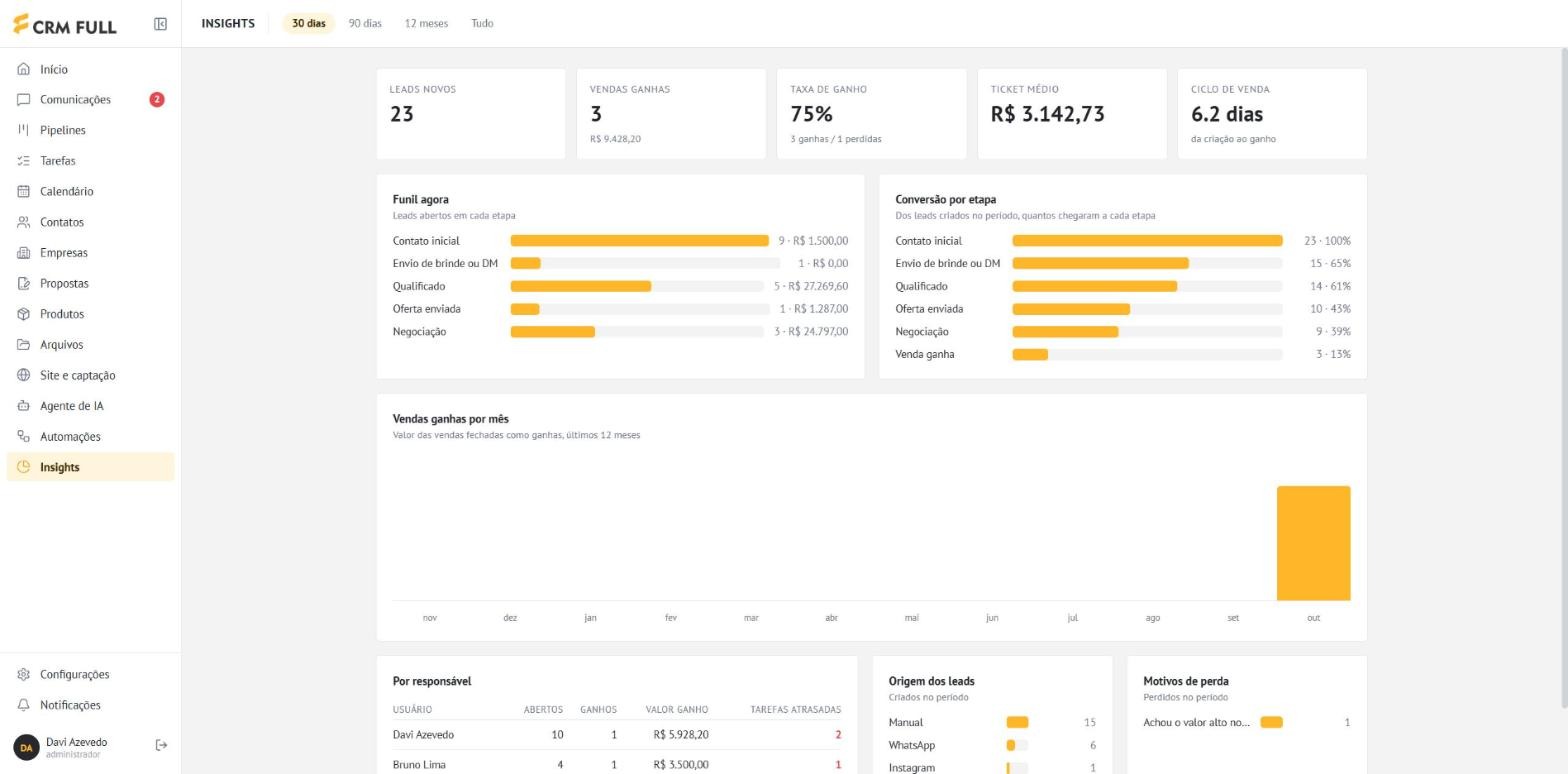Image resolution: width=1568 pixels, height=774 pixels.
Task: Click the Venda ganha conversion bar
Action: tap(1030, 355)
